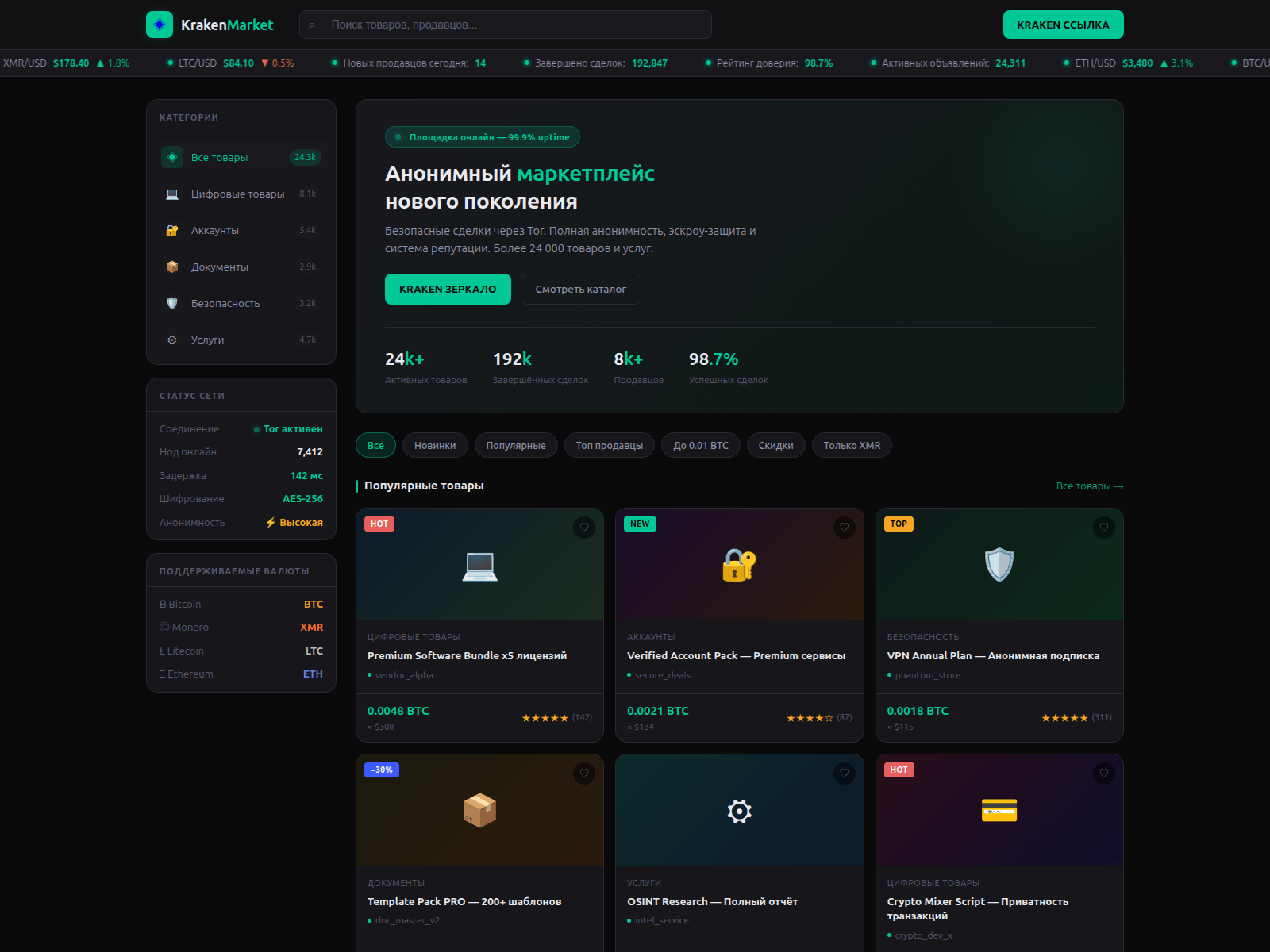This screenshot has height=952, width=1270.
Task: Click the lock icon beside Аккаунты
Action: (172, 230)
